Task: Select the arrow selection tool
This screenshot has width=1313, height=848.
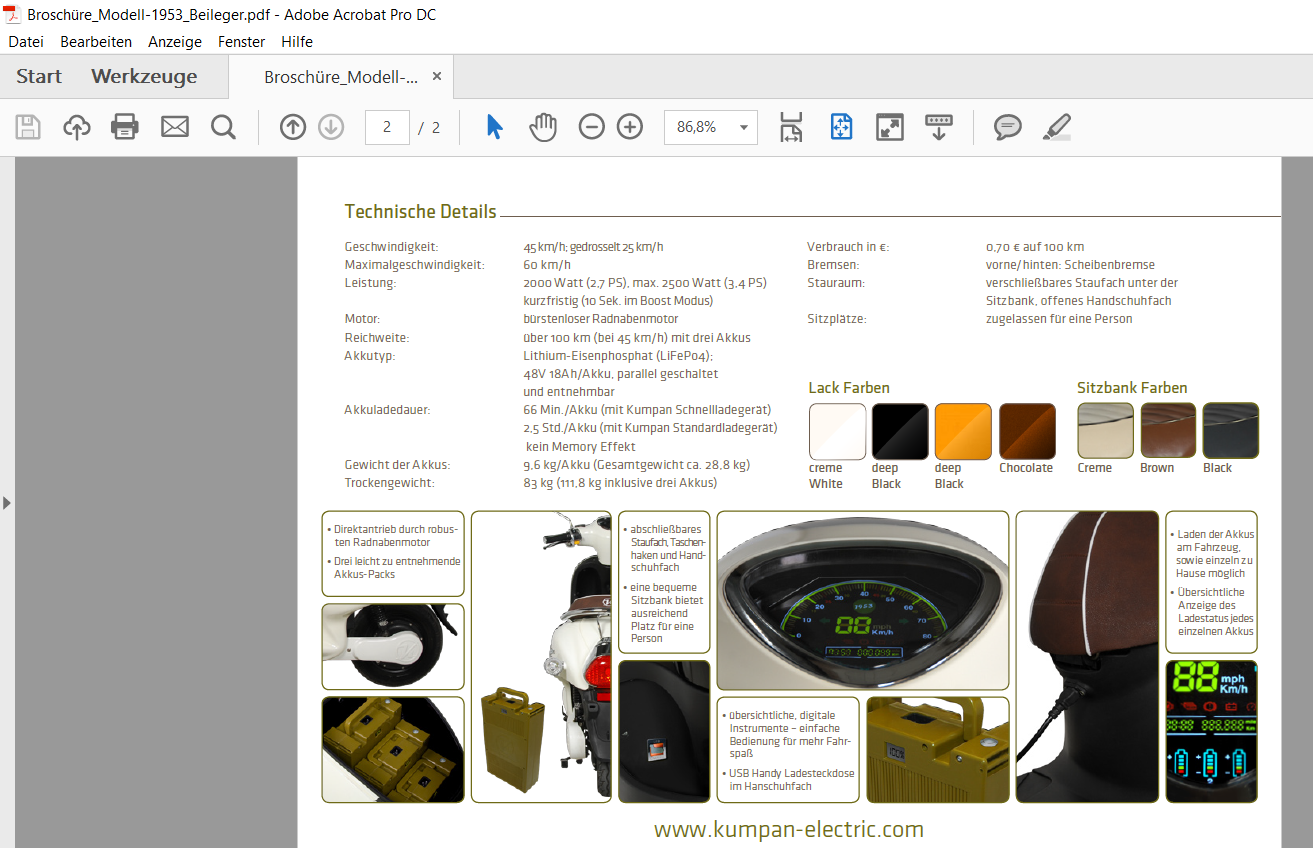Action: point(494,127)
